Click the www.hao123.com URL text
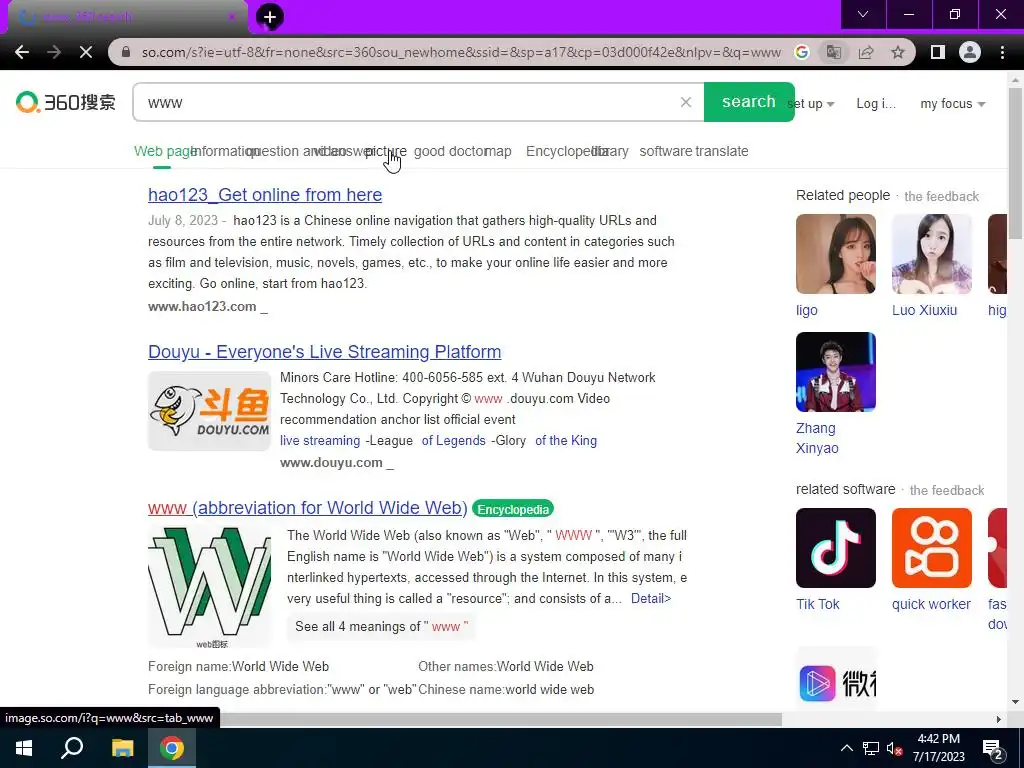 202,307
